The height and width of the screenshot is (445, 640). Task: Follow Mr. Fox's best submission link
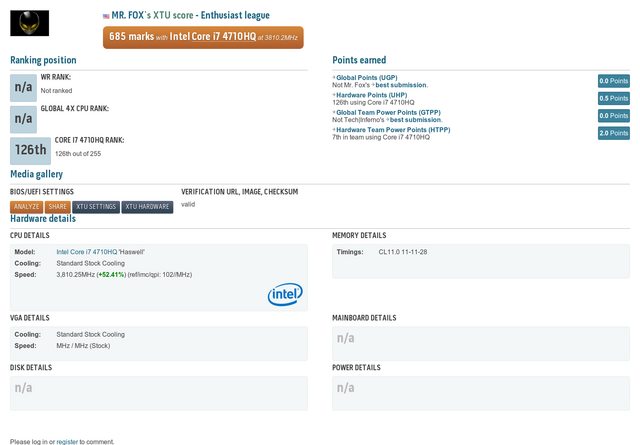[x=401, y=85]
